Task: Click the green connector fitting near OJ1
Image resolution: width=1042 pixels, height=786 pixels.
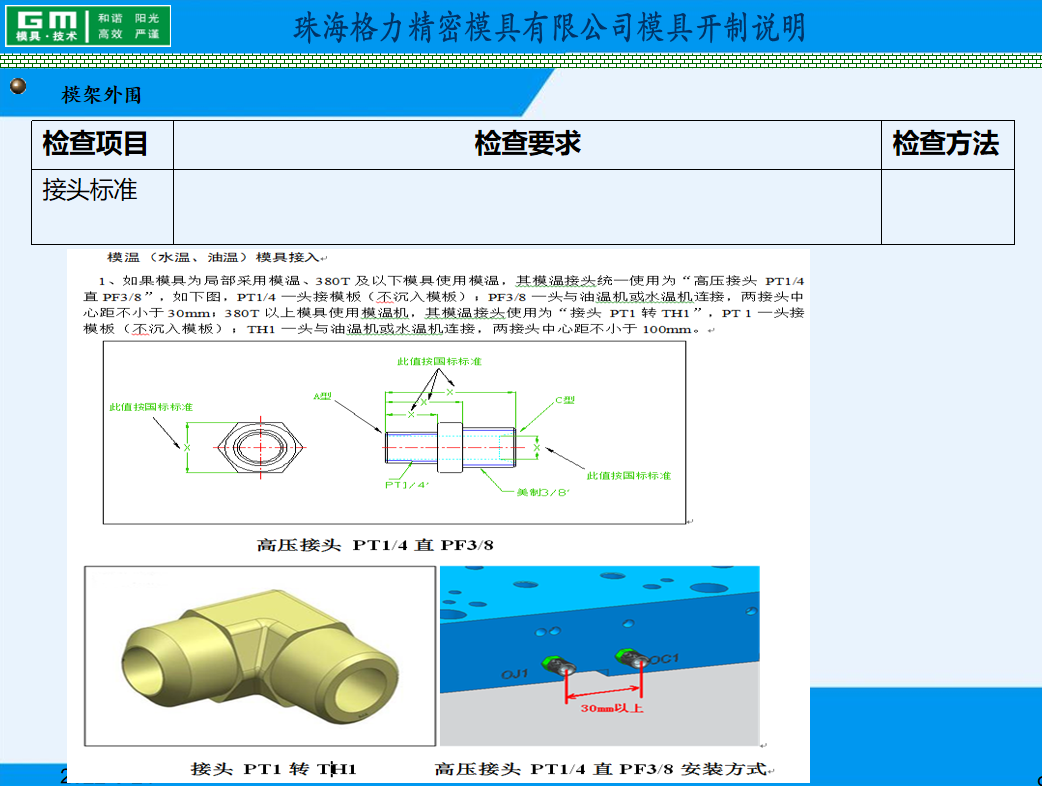Action: click(x=559, y=664)
